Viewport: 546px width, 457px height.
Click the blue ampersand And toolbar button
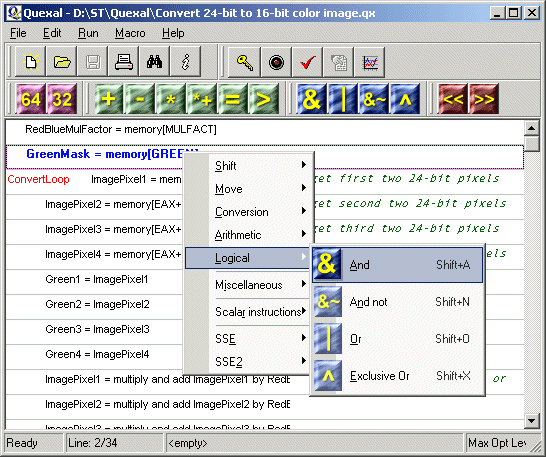[x=312, y=99]
